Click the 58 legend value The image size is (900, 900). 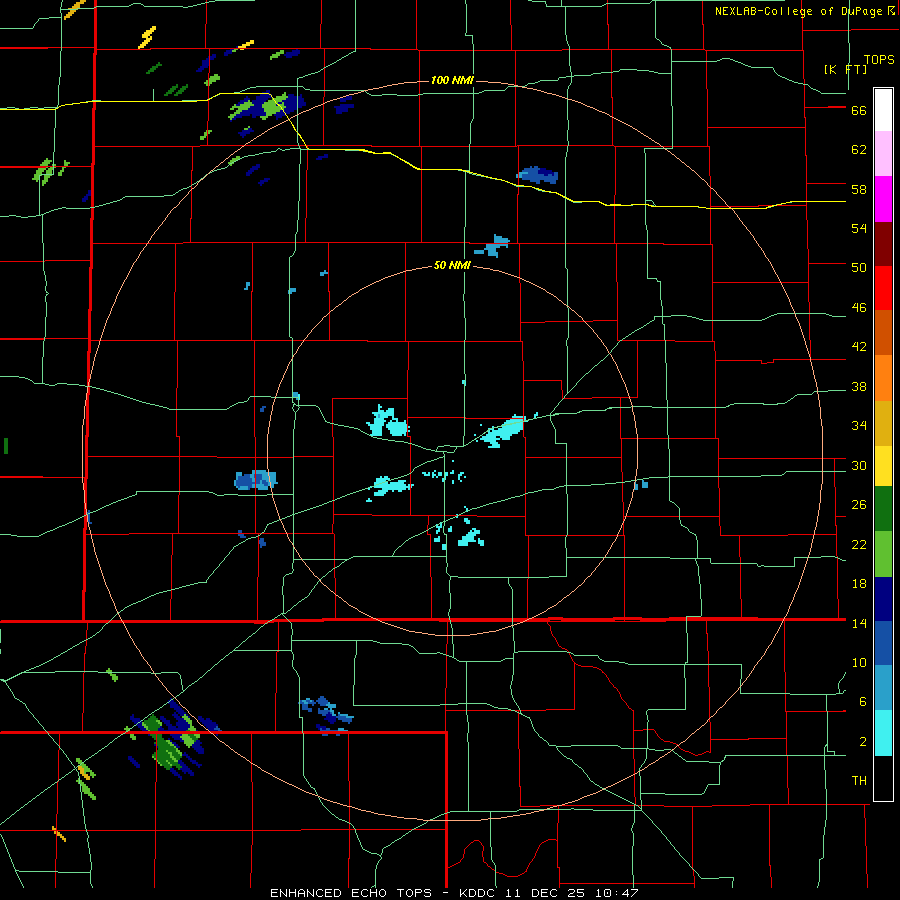(859, 189)
